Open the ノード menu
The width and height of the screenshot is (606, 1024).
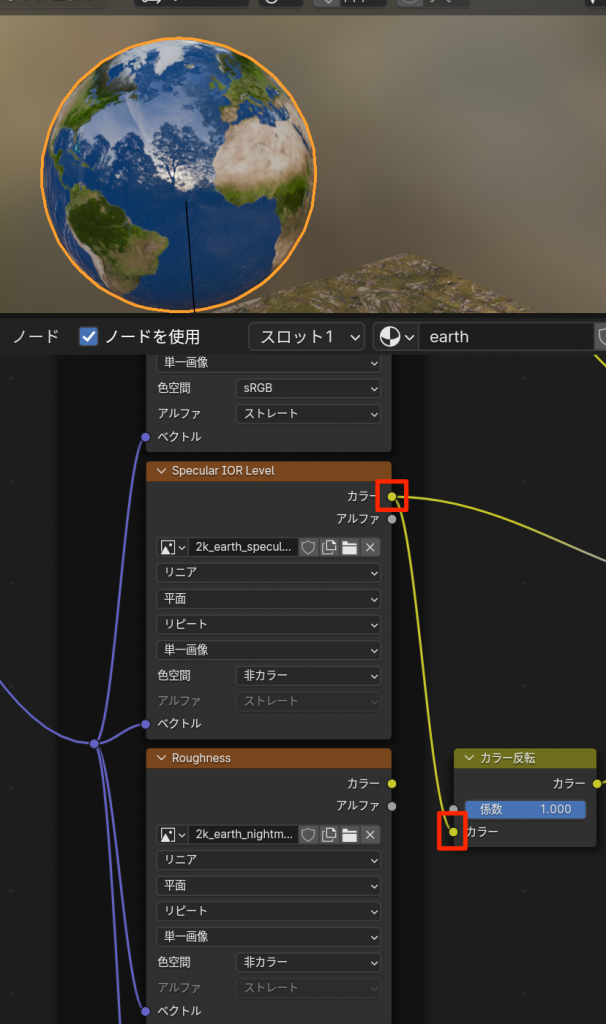pyautogui.click(x=36, y=337)
